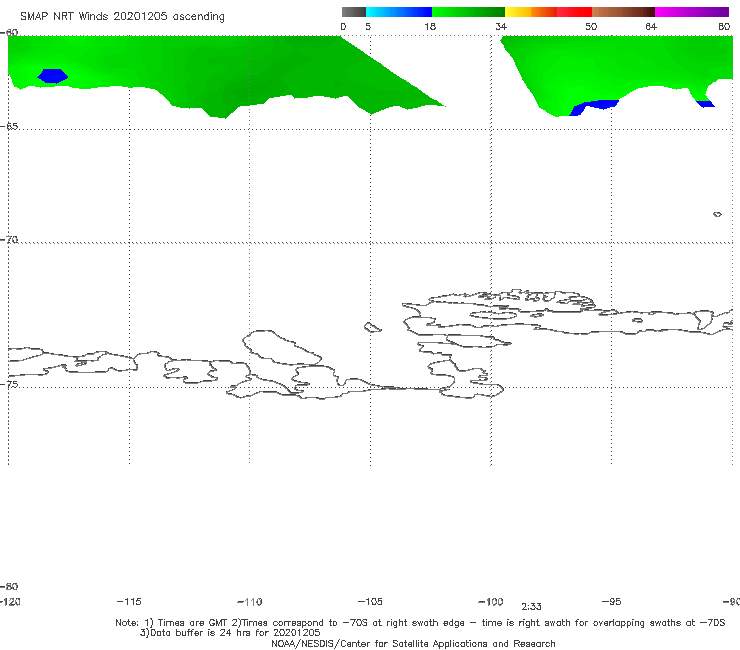Click the color bar label "64"
Image resolution: width=740 pixels, height=650 pixels.
coord(651,27)
